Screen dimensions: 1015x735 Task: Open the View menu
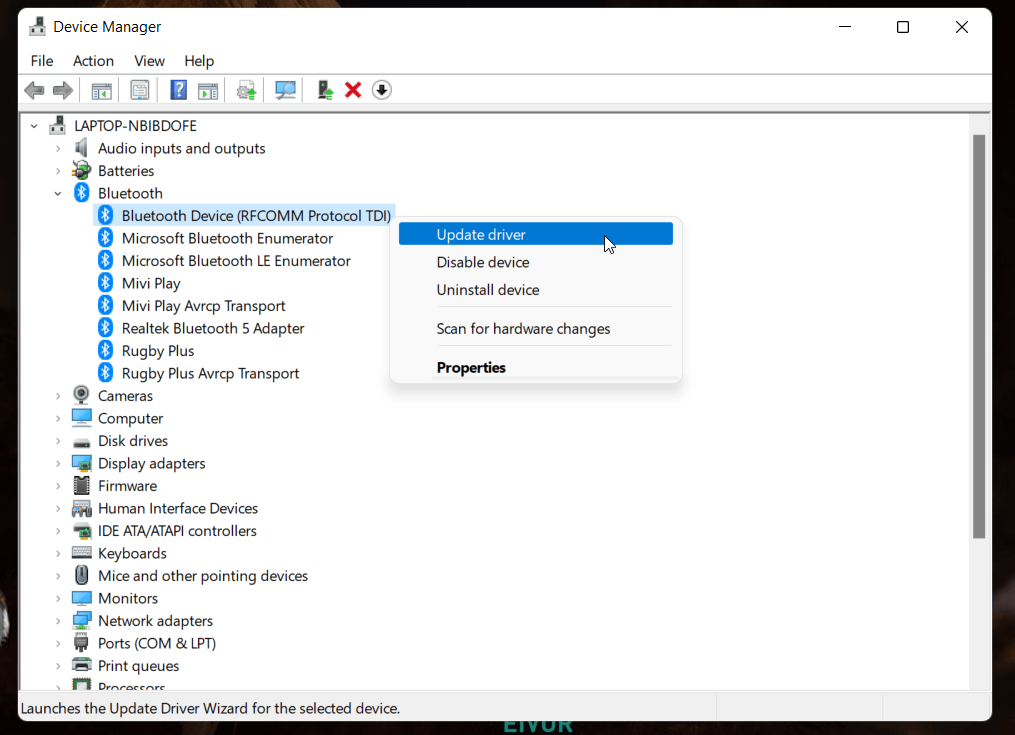coord(150,61)
